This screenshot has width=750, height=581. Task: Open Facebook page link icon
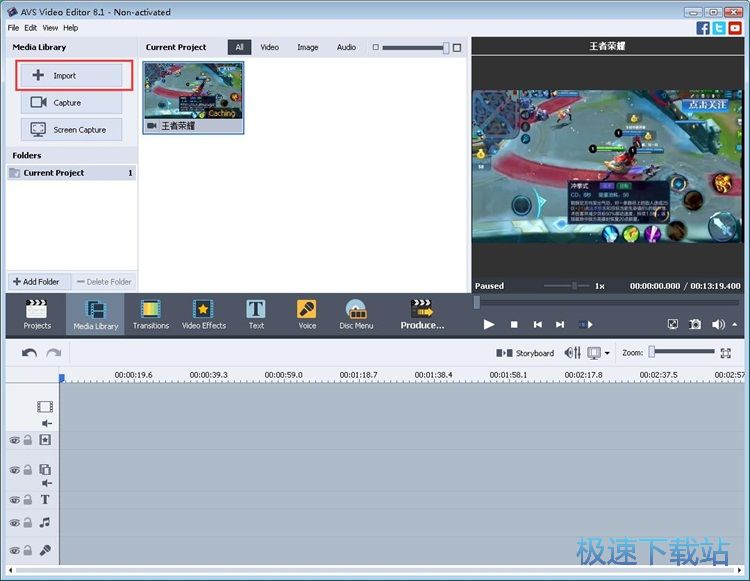(x=703, y=28)
